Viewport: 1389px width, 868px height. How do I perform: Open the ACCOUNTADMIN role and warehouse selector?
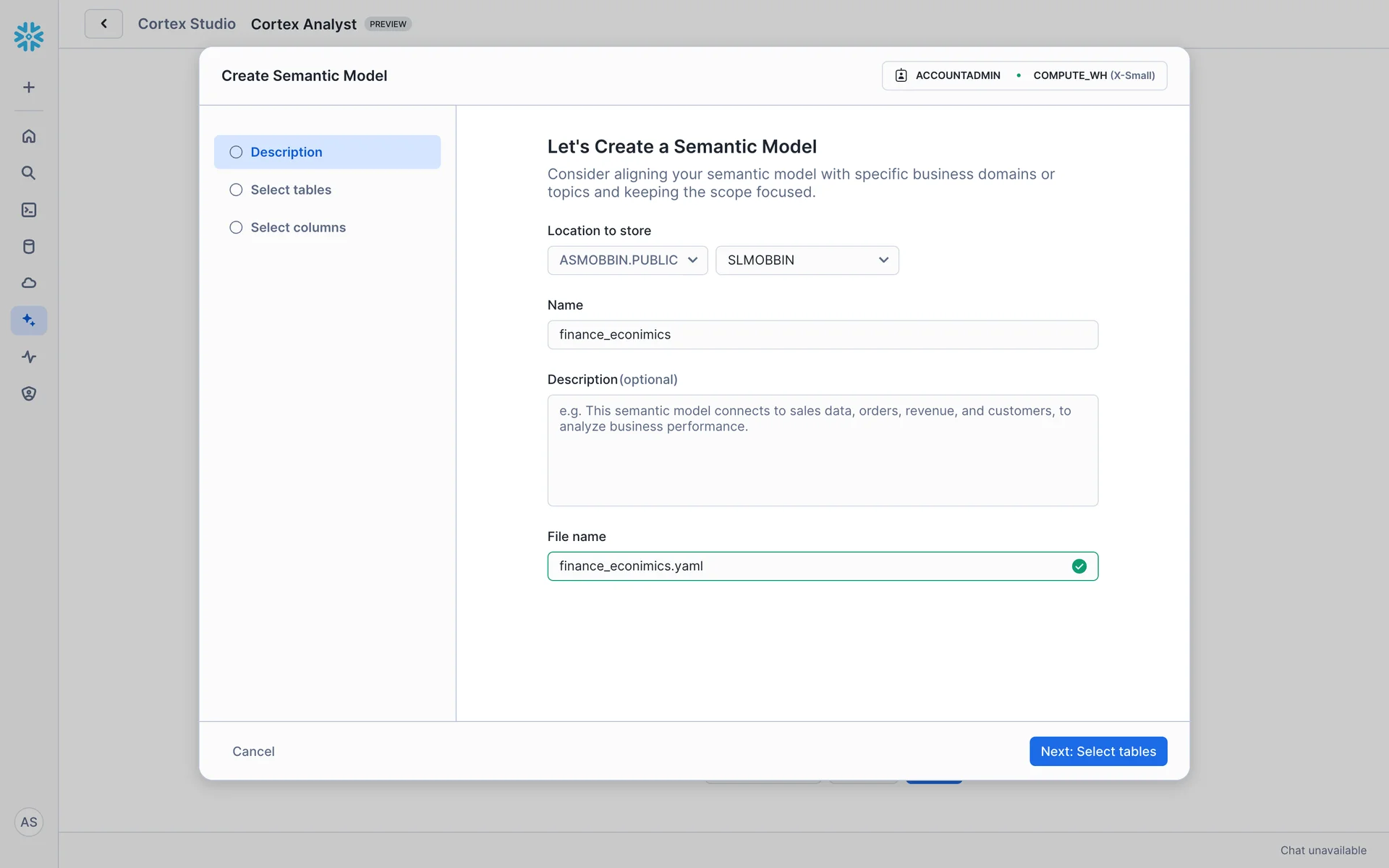pyautogui.click(x=1024, y=75)
